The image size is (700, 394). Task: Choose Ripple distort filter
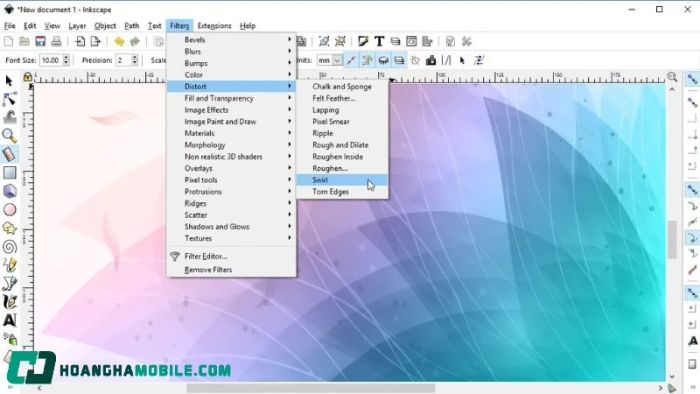[x=342, y=133]
